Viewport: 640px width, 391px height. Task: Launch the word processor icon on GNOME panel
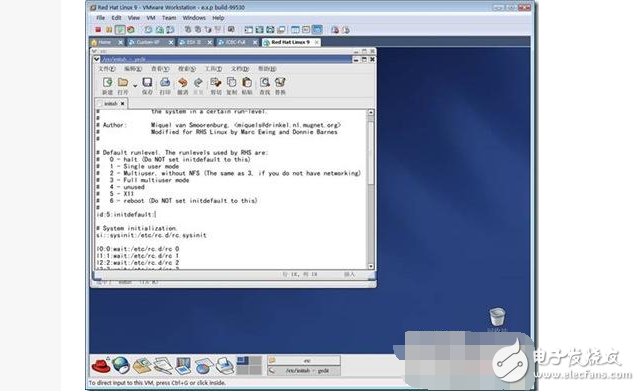[x=162, y=365]
